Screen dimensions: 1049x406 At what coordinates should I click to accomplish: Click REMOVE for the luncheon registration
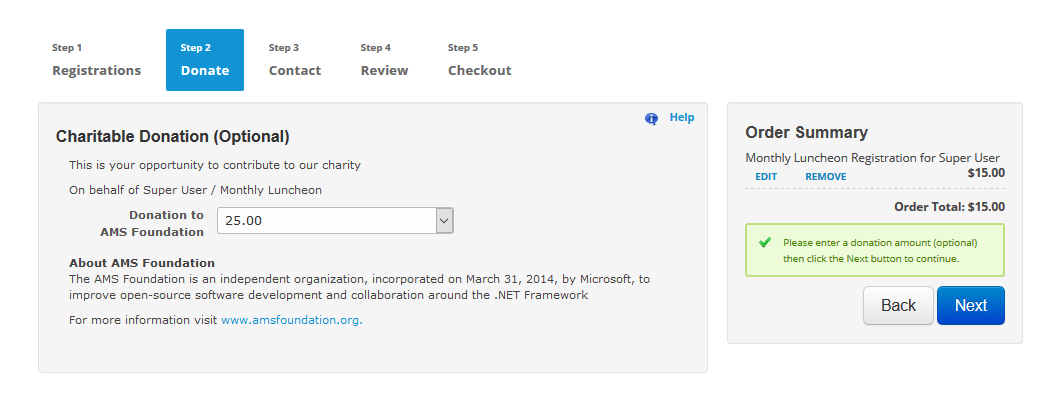pos(825,177)
